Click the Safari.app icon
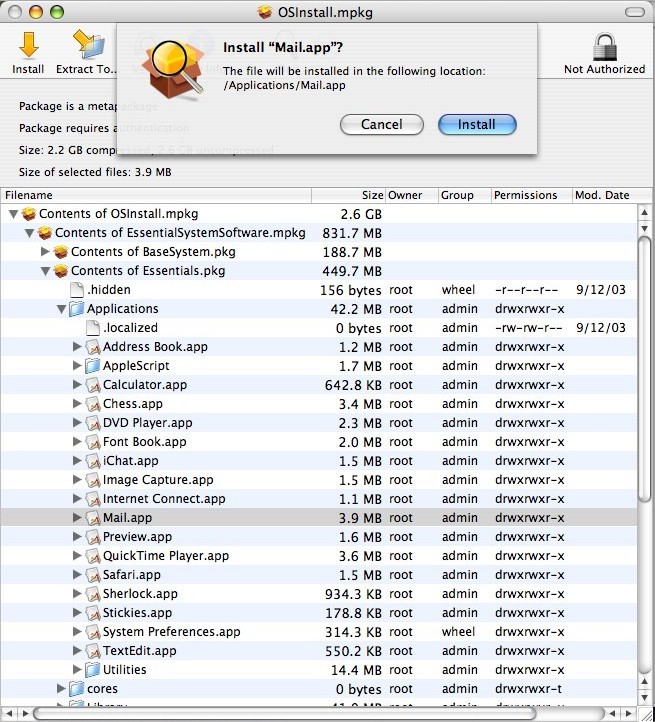The width and height of the screenshot is (655, 722). click(93, 575)
